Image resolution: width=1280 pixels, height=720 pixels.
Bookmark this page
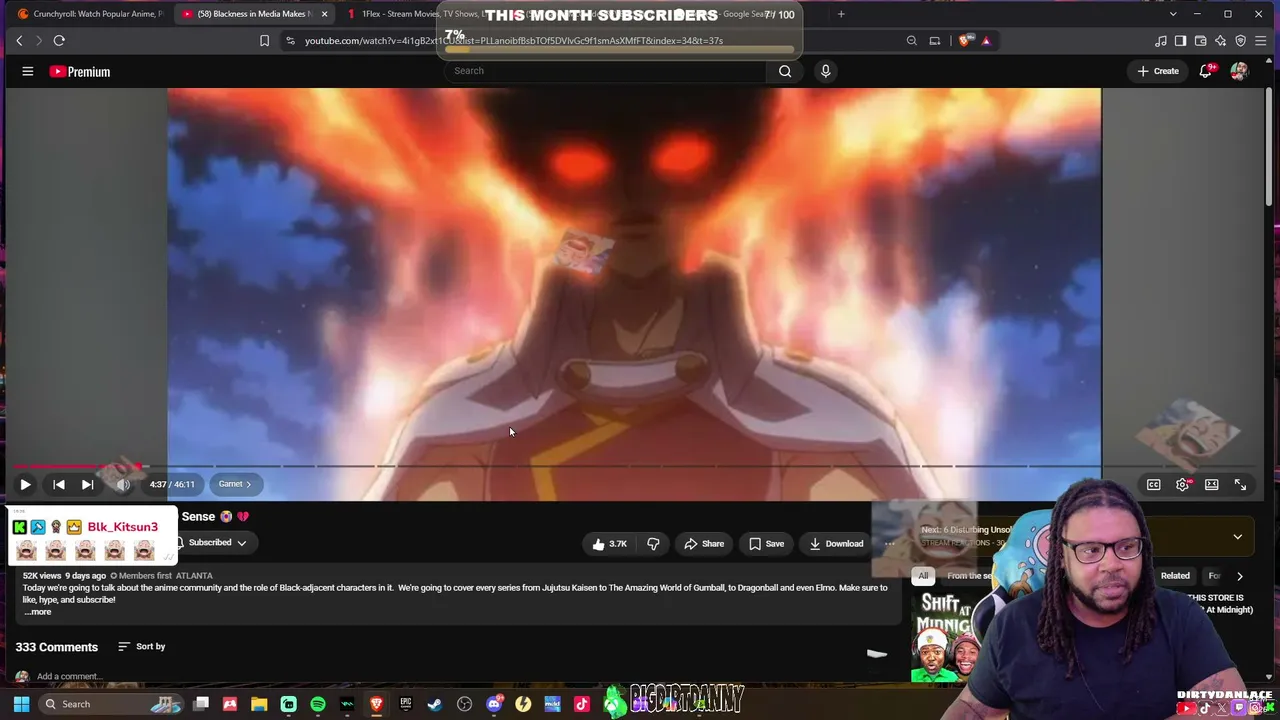point(264,41)
